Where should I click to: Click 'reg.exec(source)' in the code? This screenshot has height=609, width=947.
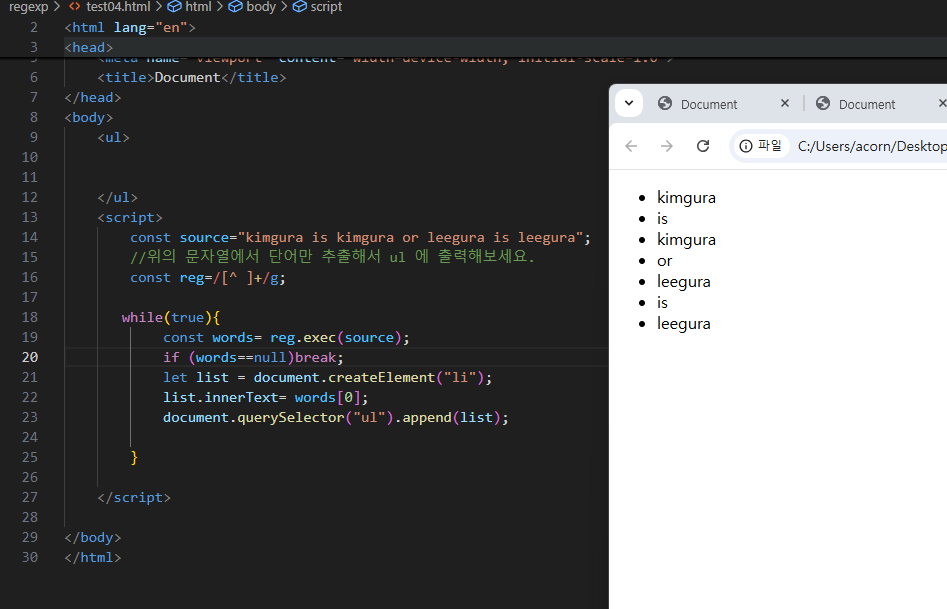(336, 337)
